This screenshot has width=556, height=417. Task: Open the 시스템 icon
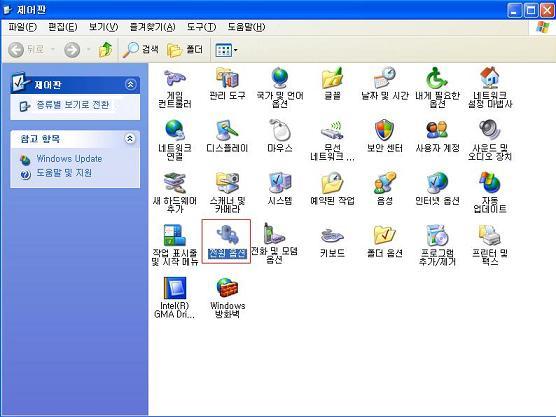point(280,183)
